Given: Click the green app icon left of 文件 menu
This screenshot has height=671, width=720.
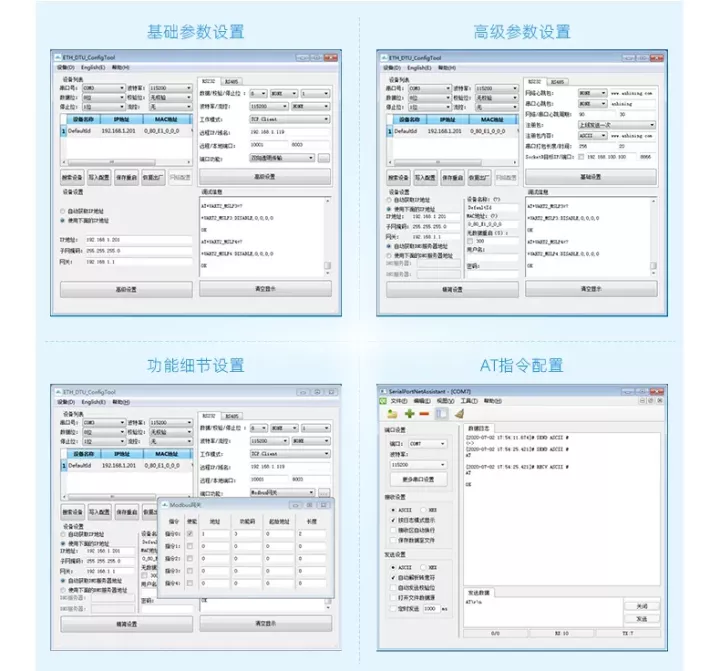Looking at the screenshot, I should [383, 401].
